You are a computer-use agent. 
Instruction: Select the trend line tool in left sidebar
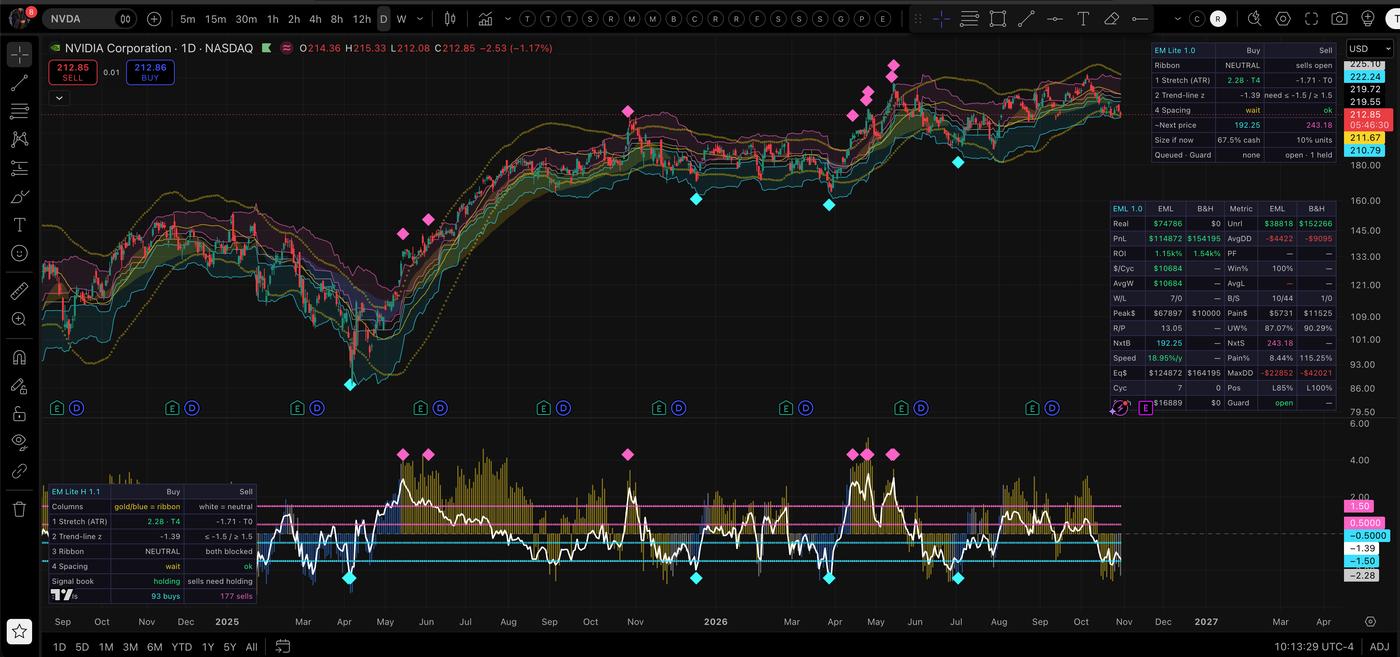point(19,82)
